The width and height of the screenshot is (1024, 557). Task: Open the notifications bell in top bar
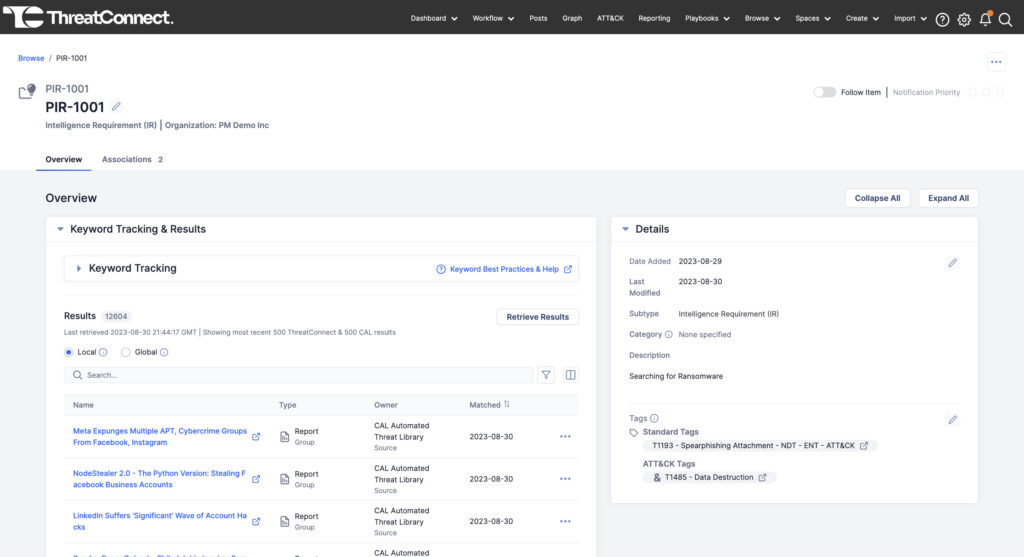(985, 19)
